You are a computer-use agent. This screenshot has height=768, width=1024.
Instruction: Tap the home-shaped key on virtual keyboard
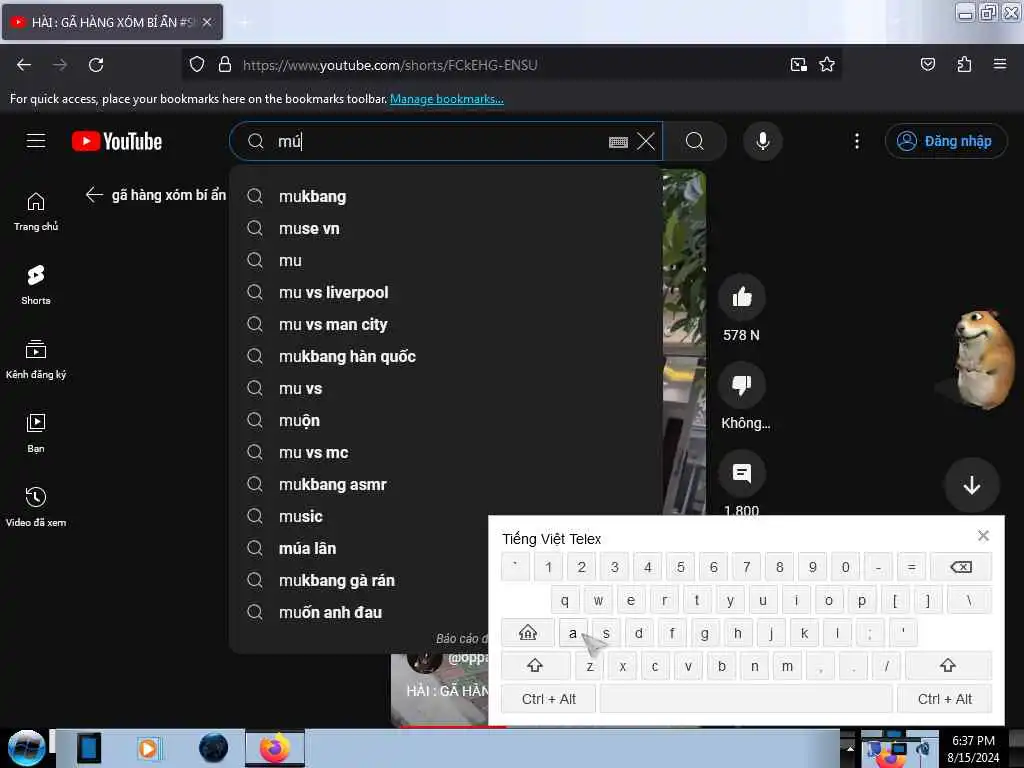tap(528, 633)
